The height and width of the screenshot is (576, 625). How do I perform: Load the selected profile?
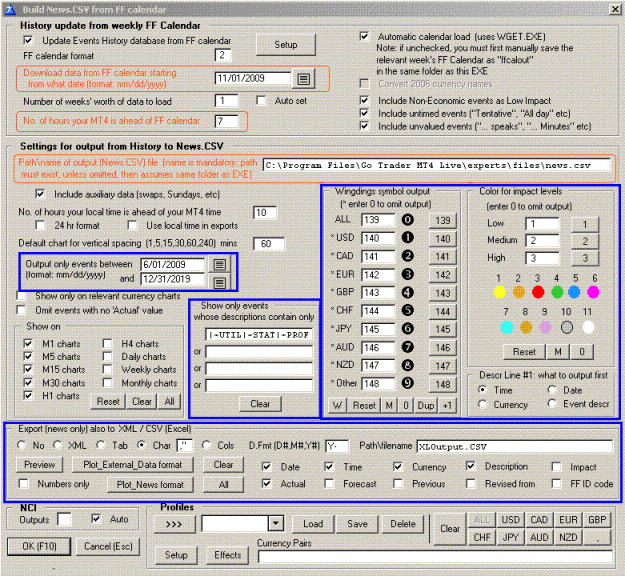313,523
